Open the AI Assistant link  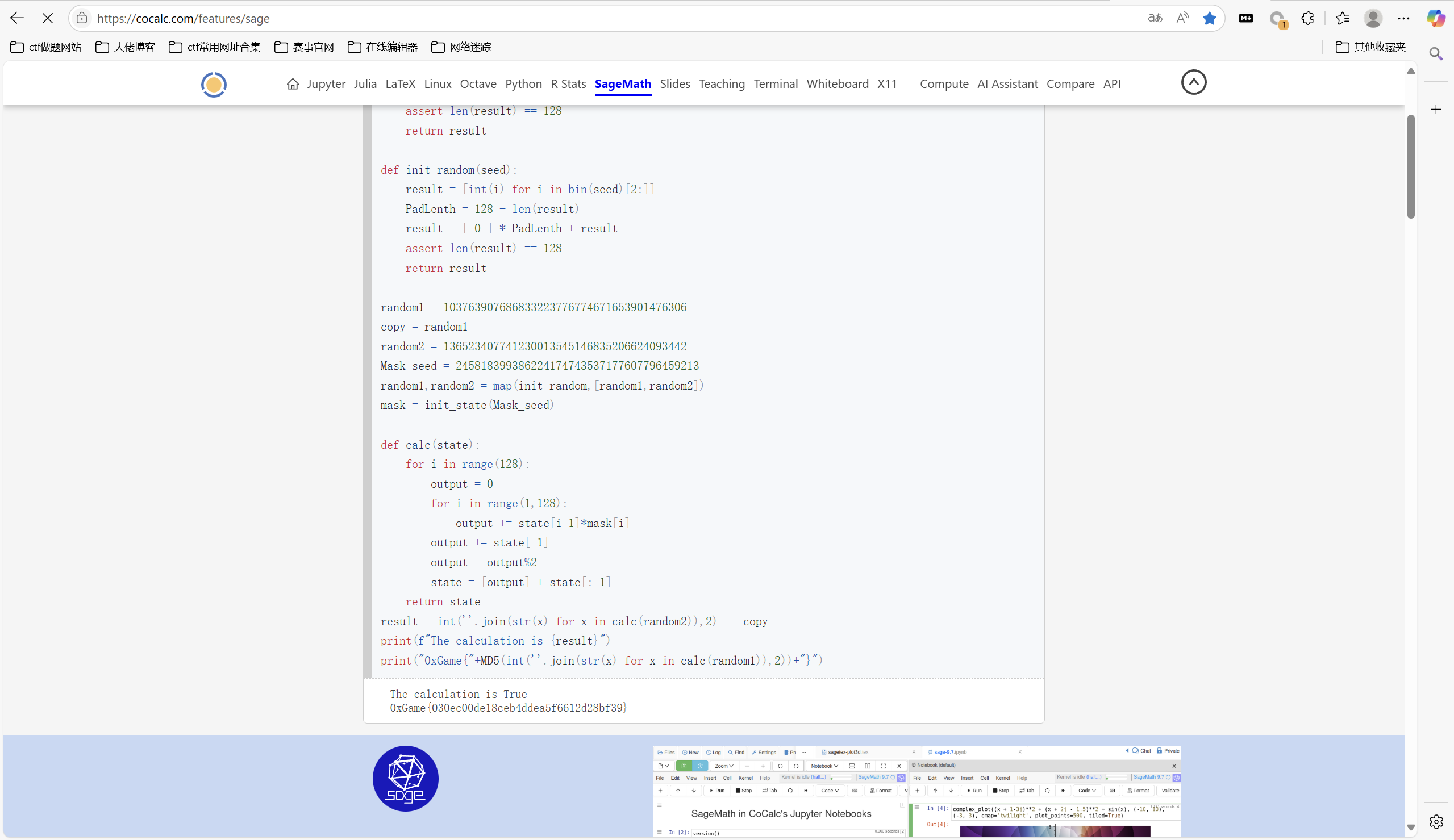[1007, 84]
